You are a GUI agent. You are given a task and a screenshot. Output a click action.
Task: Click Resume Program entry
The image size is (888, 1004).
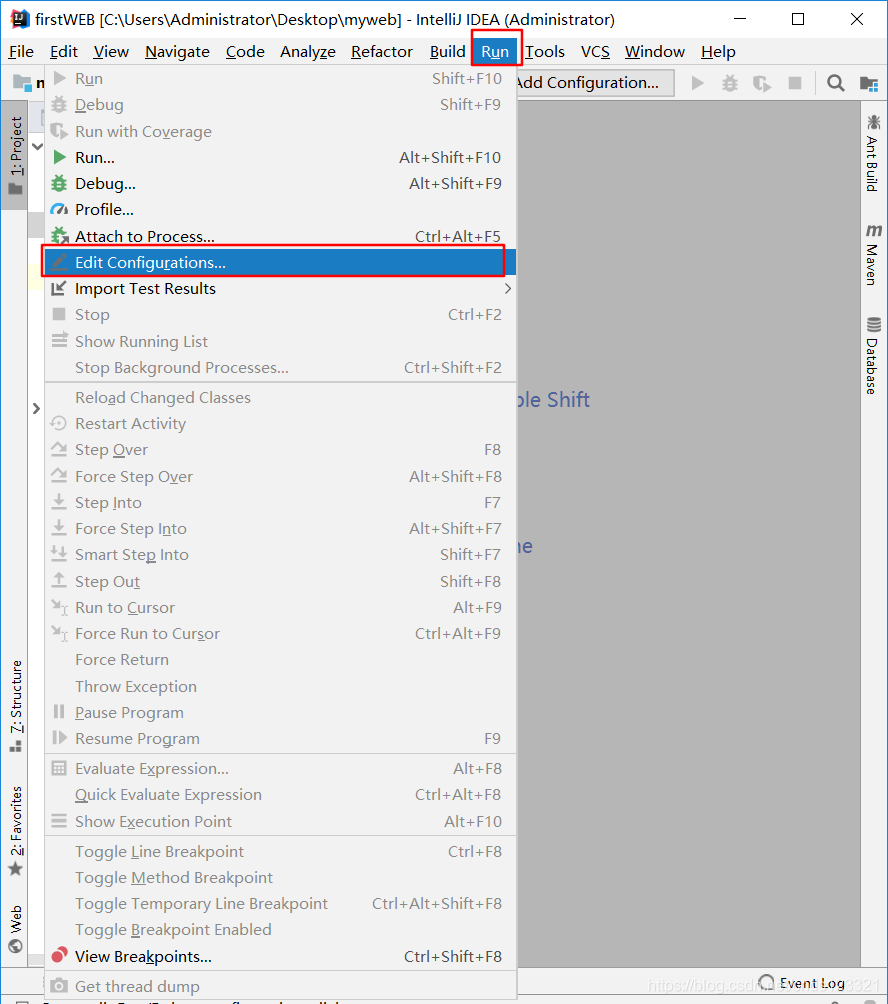tap(280, 739)
